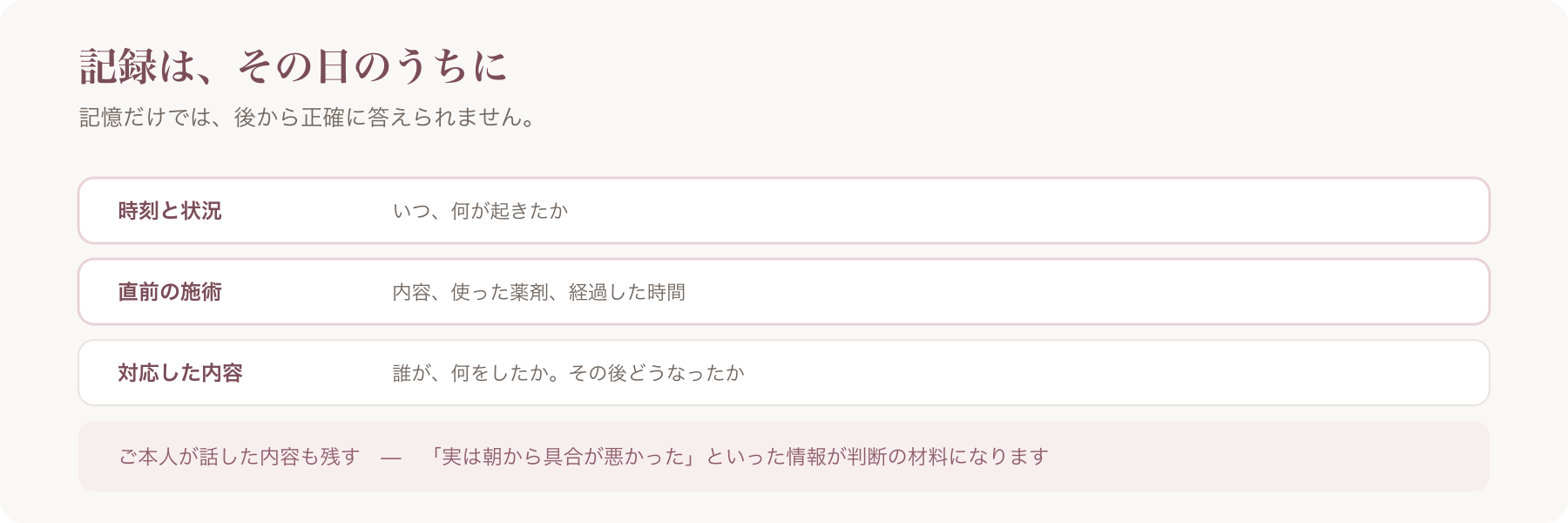Select the text ご本人が話した内容も残す
Screen dimensions: 1568x523
pyautogui.click(x=239, y=457)
